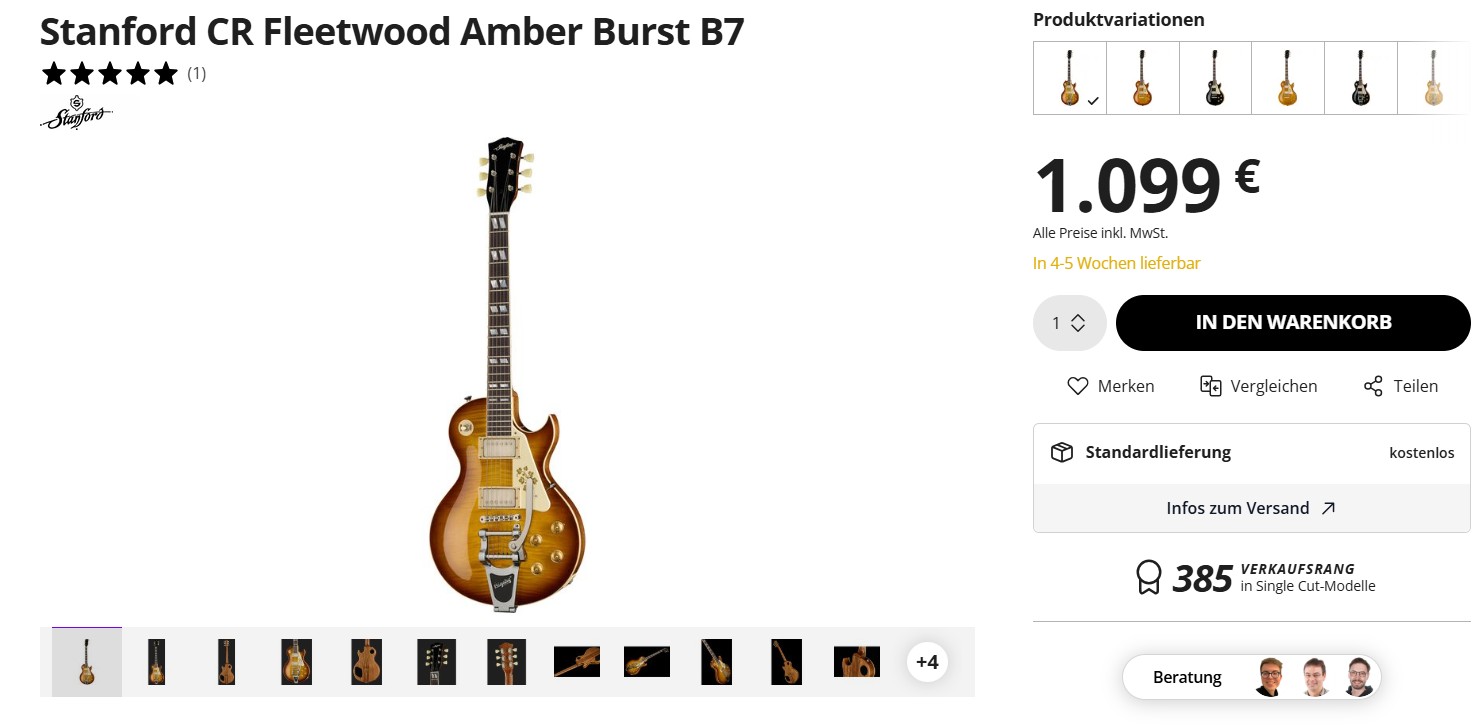Select the first black guitar variation
This screenshot has height=726, width=1480.
click(1215, 78)
